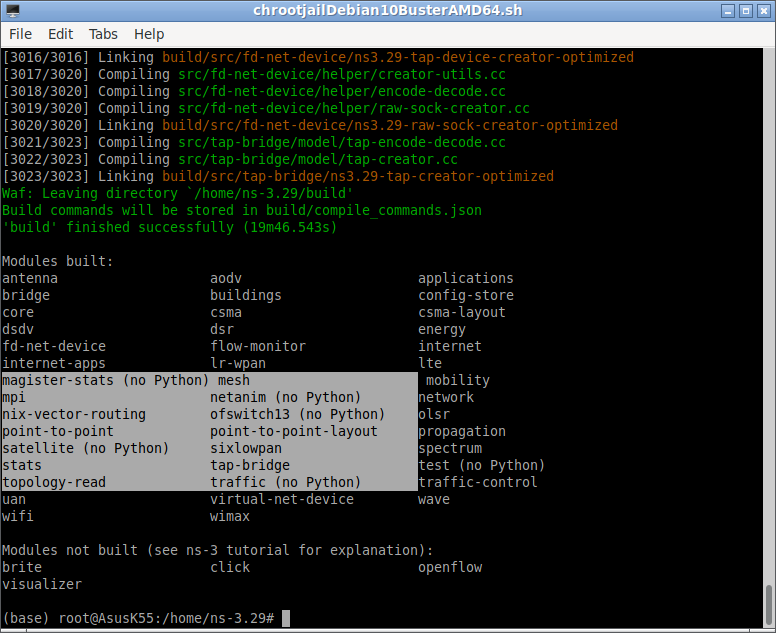Click the vertical scrollbar thumb
The height and width of the screenshot is (633, 776).
tap(768, 606)
